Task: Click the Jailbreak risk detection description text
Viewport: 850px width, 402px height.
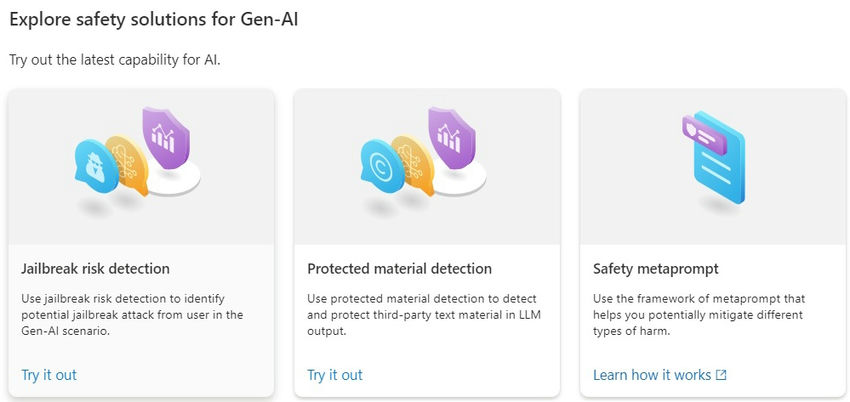Action: (x=132, y=314)
